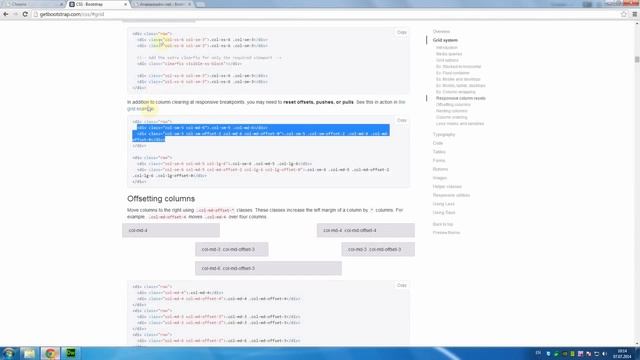Jump to Less mixins and variables
The height and width of the screenshot is (360, 640).
click(x=460, y=124)
